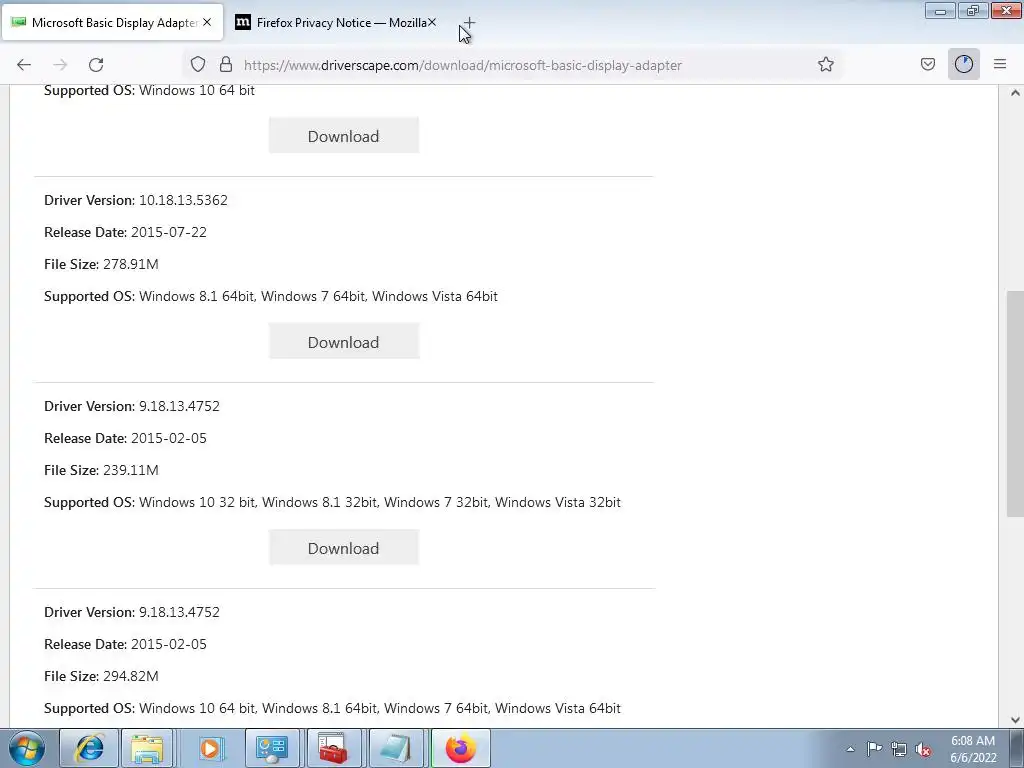Screen dimensions: 1024x768
Task: Click the muted volume tray icon
Action: click(923, 749)
